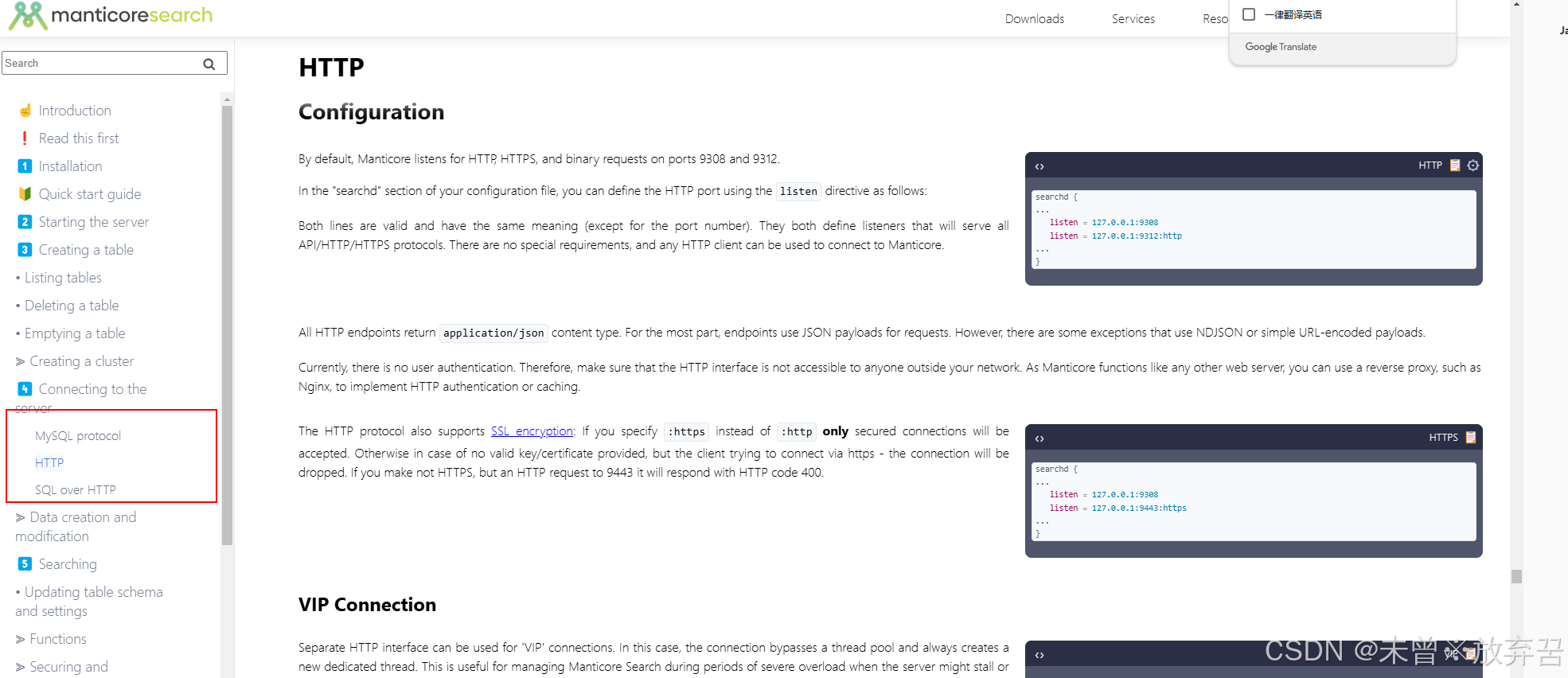Click the number 4 badge beside Connecting to the server
This screenshot has width=1568, height=678.
pos(25,389)
